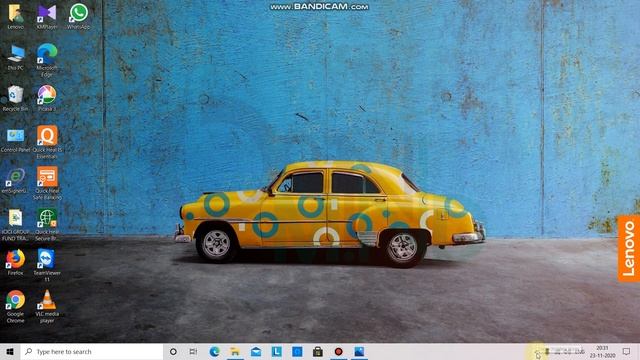Open the Lenovo folder on desktop
Viewport: 640px width, 360px height.
pyautogui.click(x=16, y=17)
